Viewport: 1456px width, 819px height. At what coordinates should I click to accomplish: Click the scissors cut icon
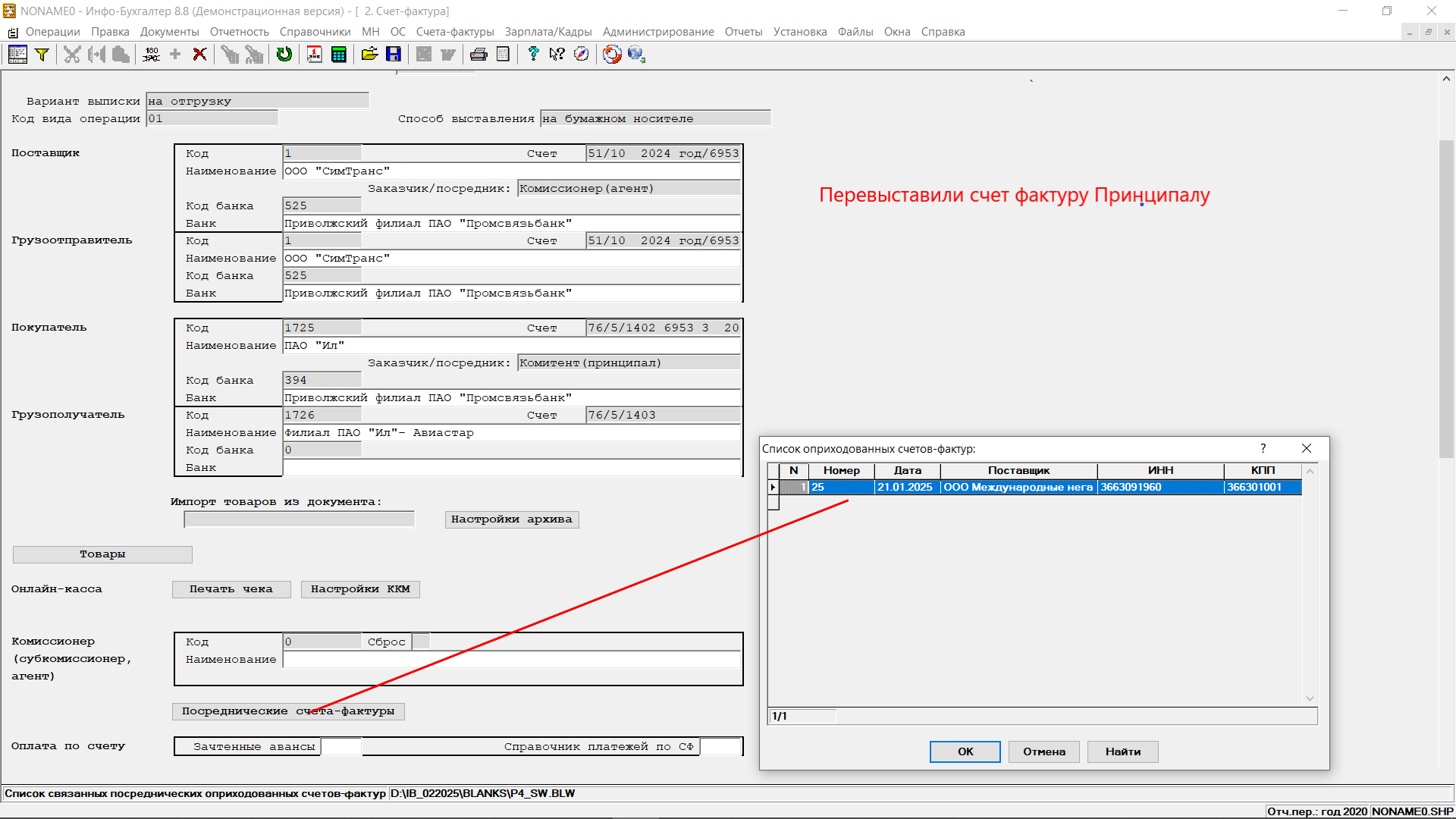(72, 55)
